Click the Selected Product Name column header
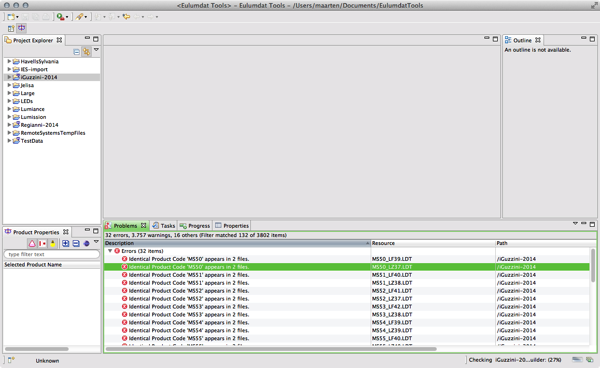Viewport: 600px width, 368px height. pos(52,265)
